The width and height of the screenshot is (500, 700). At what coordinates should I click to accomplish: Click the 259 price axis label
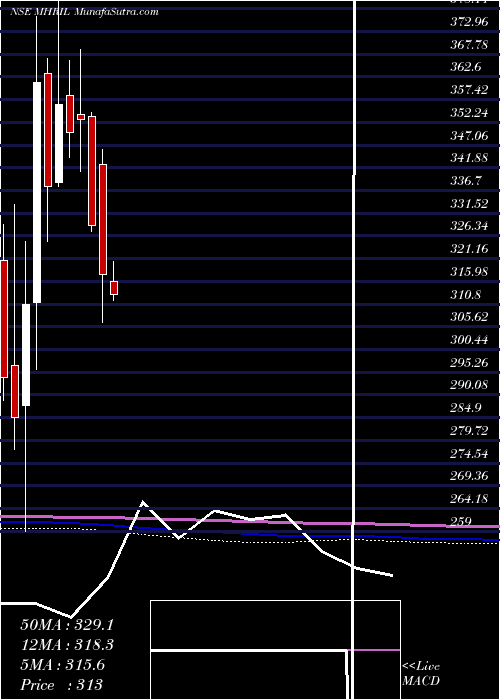coord(461,522)
